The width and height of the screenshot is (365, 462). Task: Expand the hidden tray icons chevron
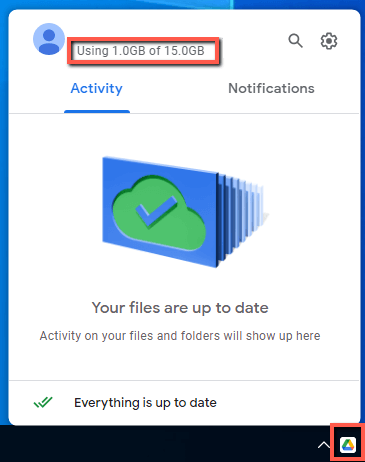click(x=323, y=445)
